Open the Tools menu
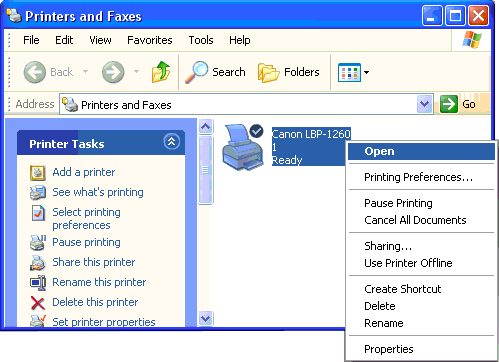Viewport: 499px width, 362px height. 201,40
